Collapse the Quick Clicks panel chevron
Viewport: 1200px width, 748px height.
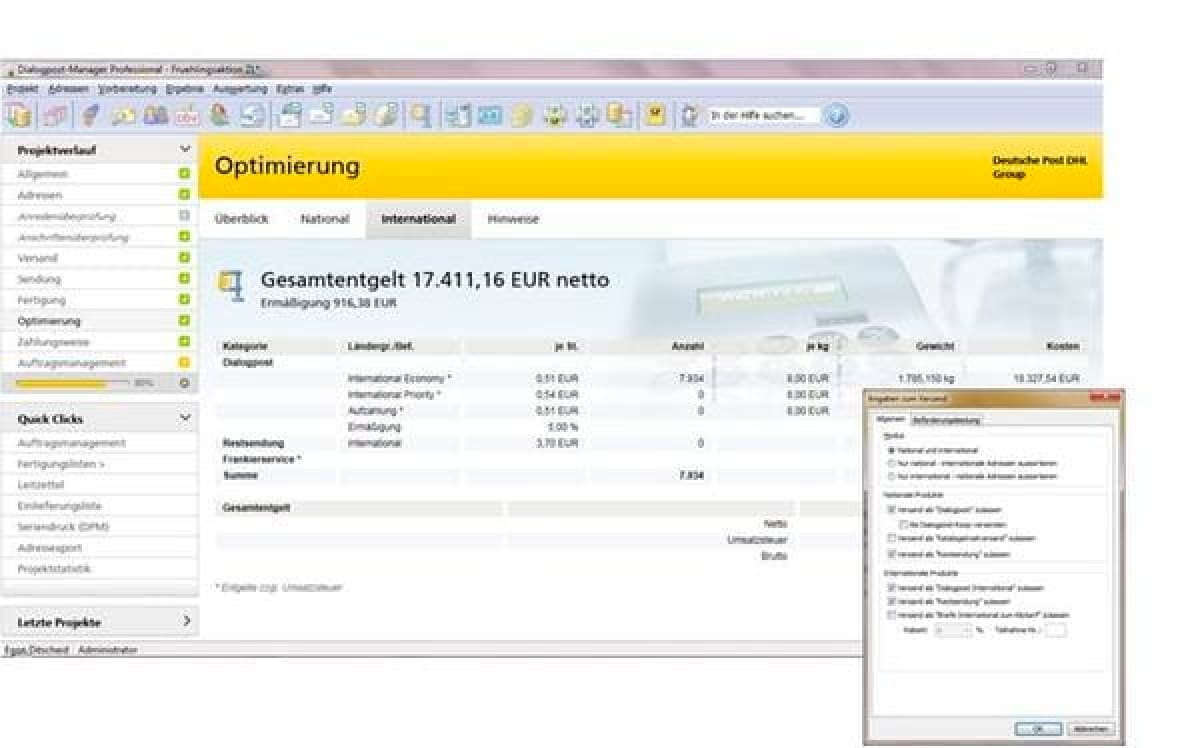(185, 418)
